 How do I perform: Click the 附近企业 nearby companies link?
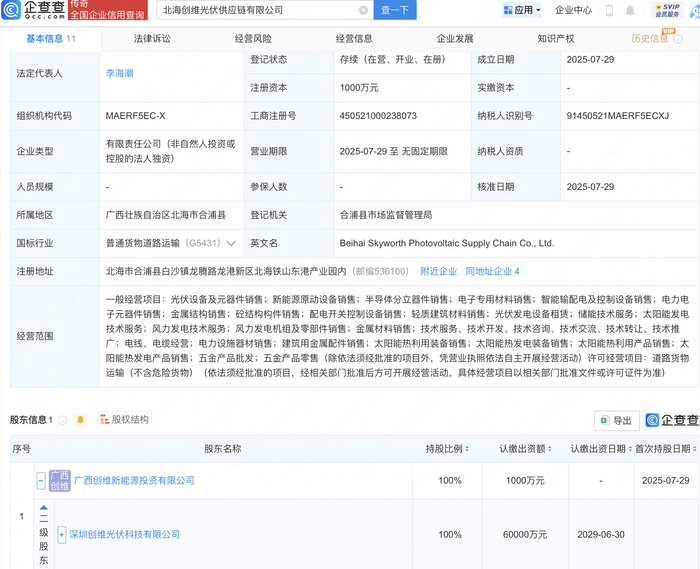(x=438, y=271)
